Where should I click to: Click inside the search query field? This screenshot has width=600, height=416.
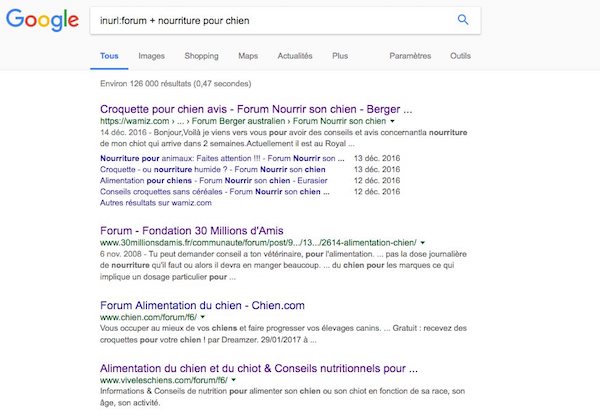click(x=260, y=20)
